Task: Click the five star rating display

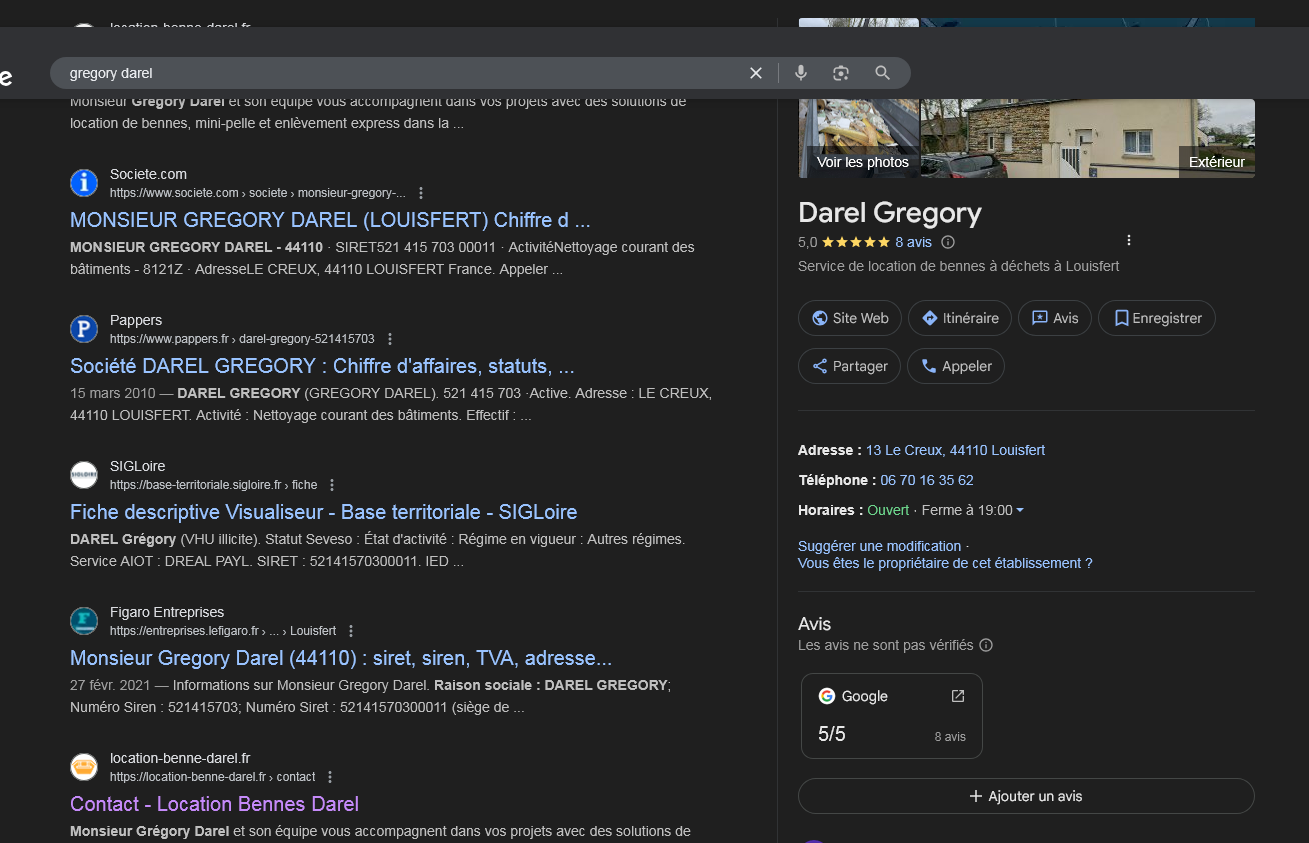Action: tap(856, 242)
